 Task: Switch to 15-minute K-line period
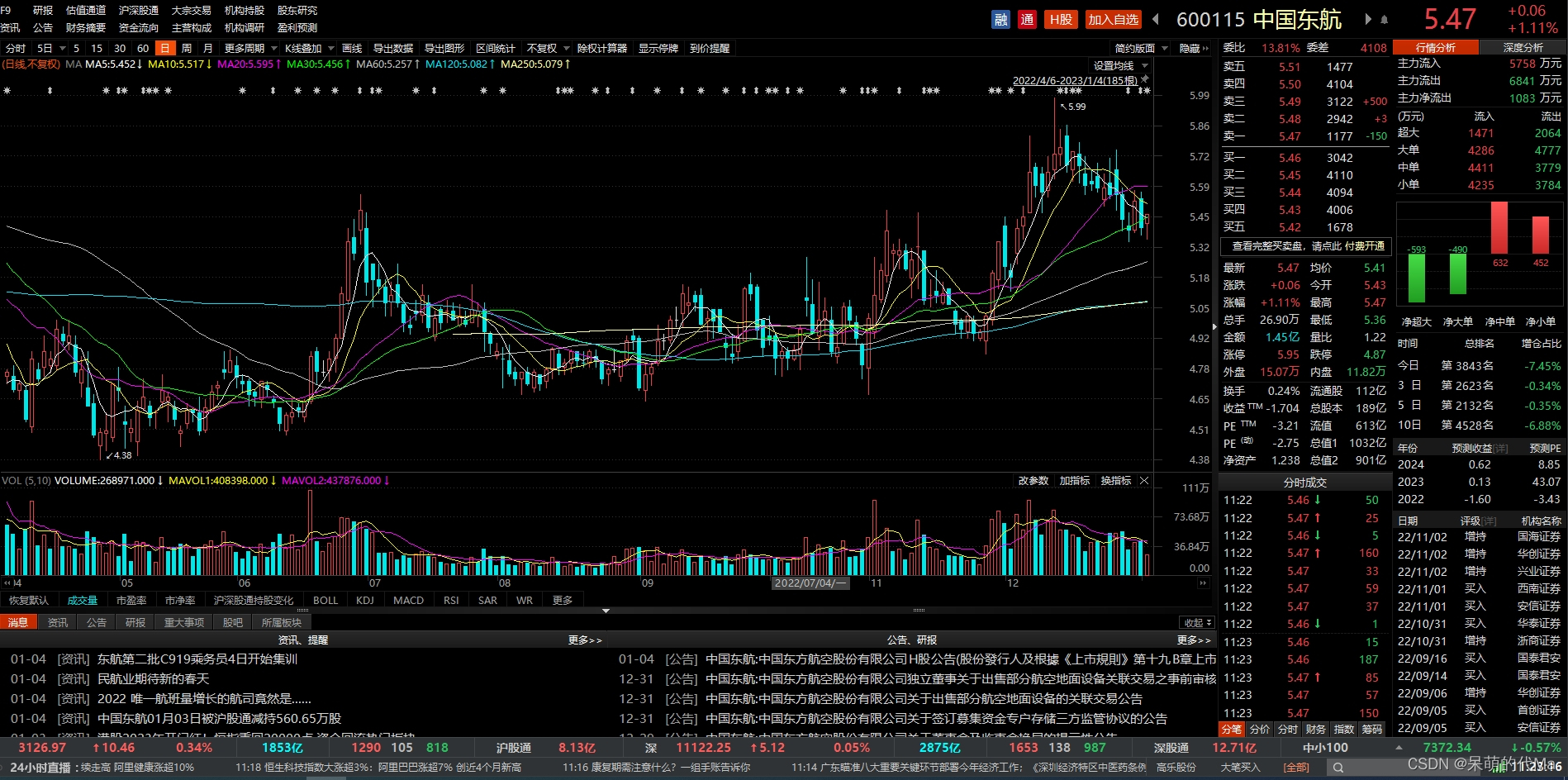tap(97, 48)
